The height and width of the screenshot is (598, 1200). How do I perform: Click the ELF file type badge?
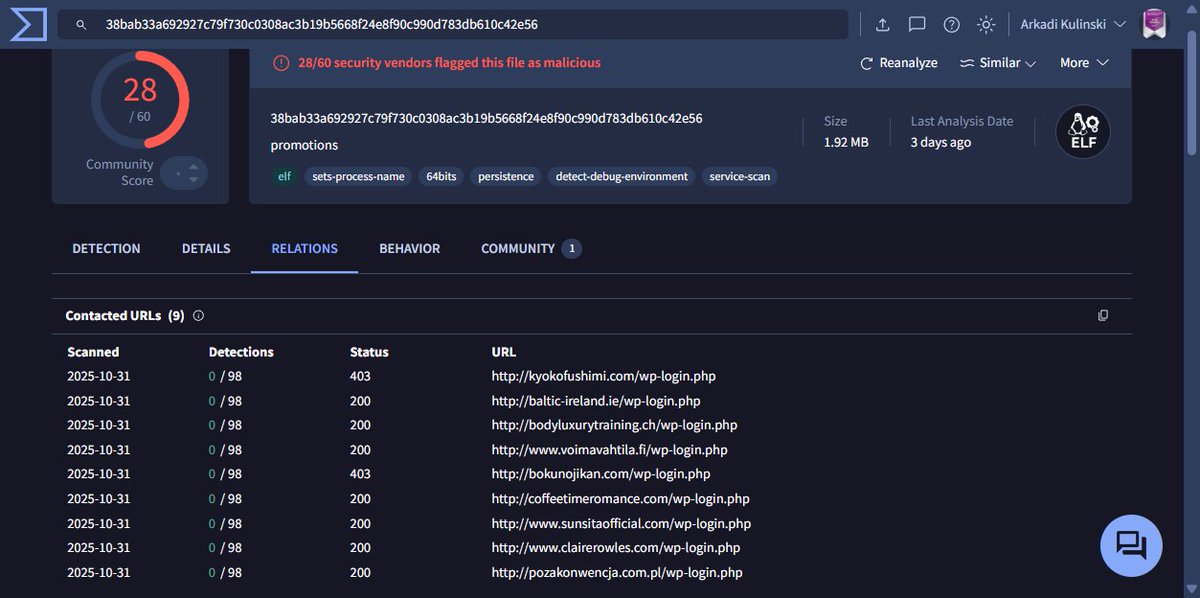point(1083,131)
